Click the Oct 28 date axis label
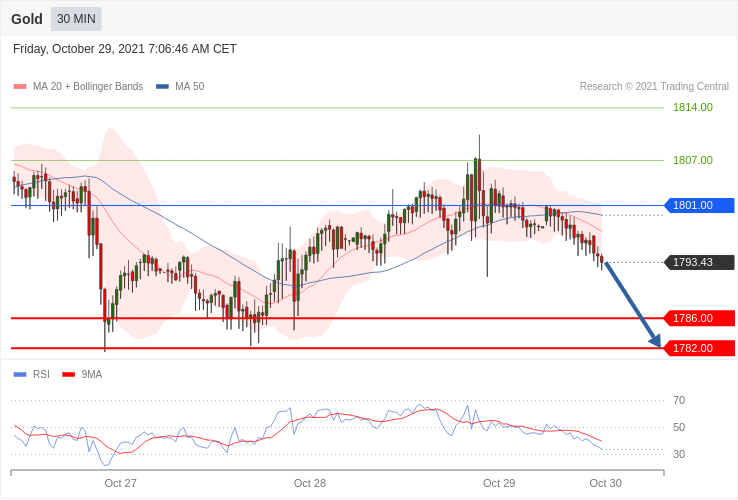 point(310,484)
